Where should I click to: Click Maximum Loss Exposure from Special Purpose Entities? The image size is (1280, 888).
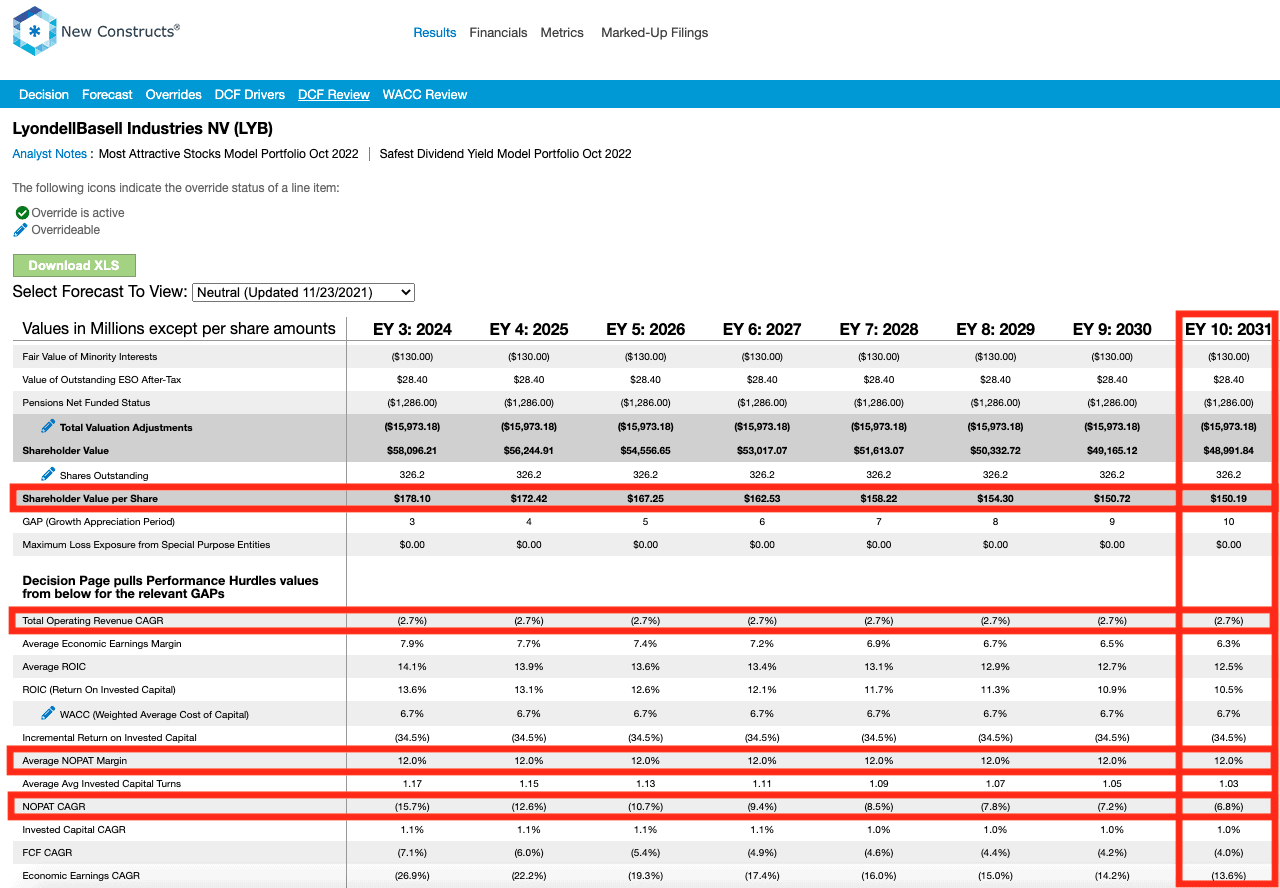click(146, 545)
